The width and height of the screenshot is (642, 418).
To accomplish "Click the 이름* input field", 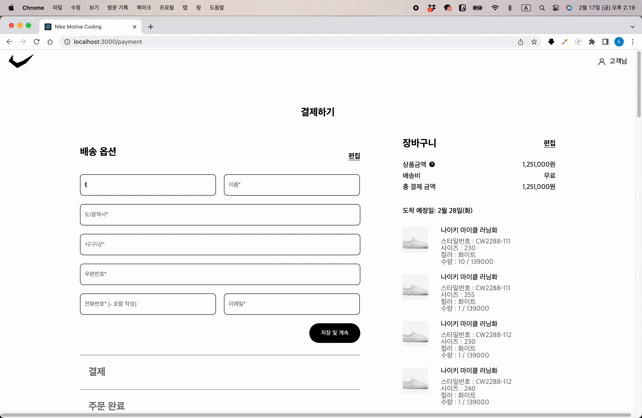I will click(292, 185).
